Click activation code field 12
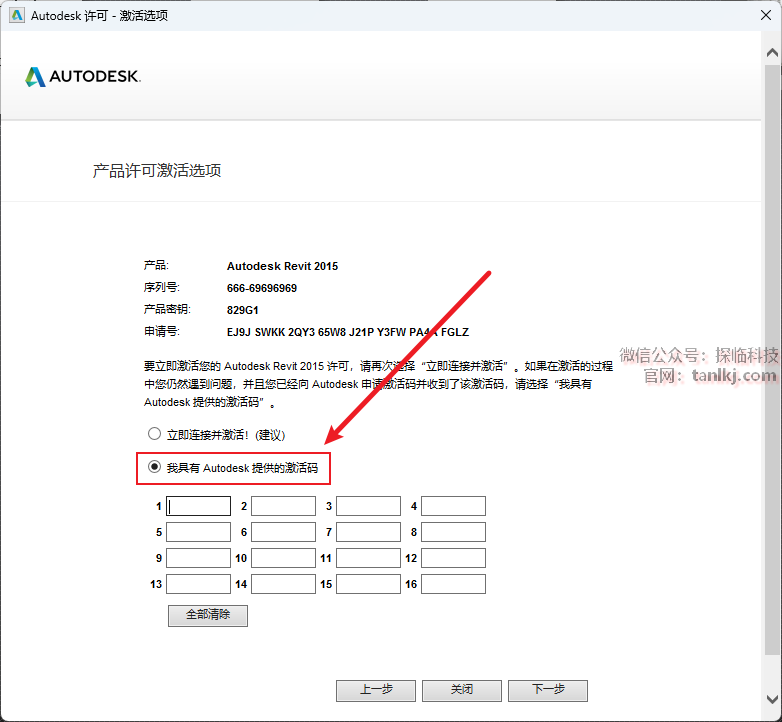The width and height of the screenshot is (782, 722). pyautogui.click(x=453, y=558)
